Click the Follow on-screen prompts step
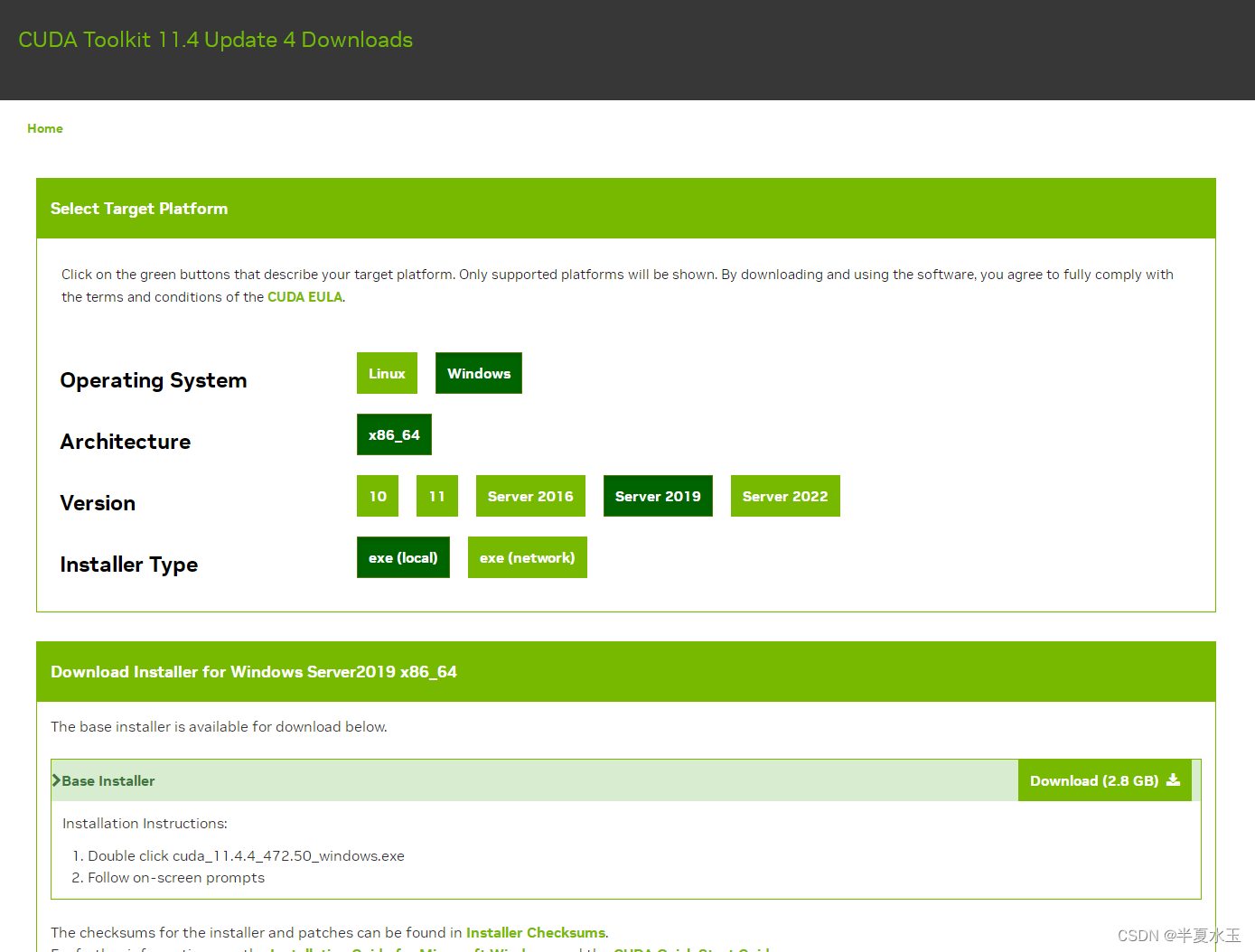 pyautogui.click(x=176, y=878)
